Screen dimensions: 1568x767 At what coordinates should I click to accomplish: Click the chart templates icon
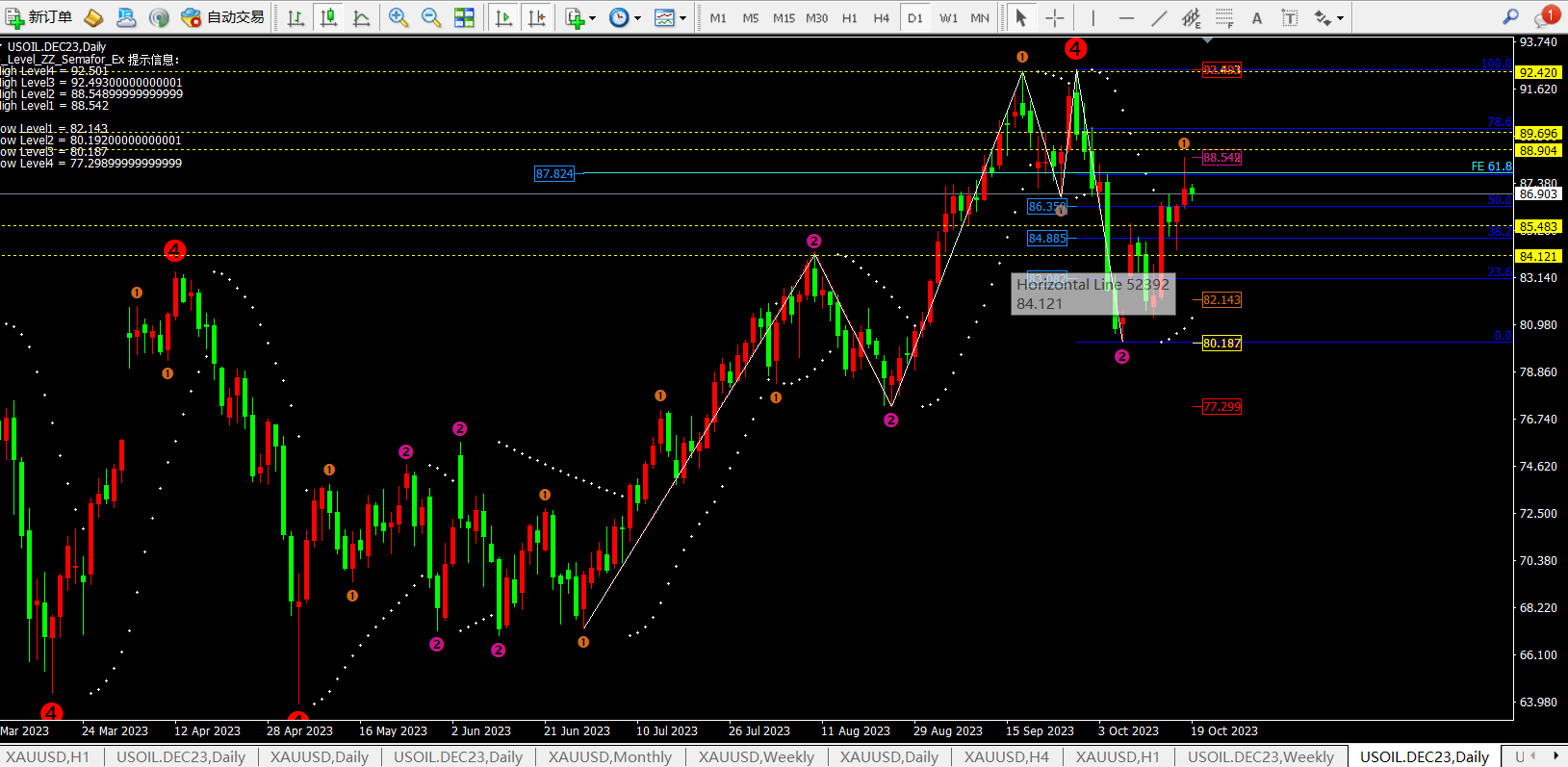pos(664,17)
